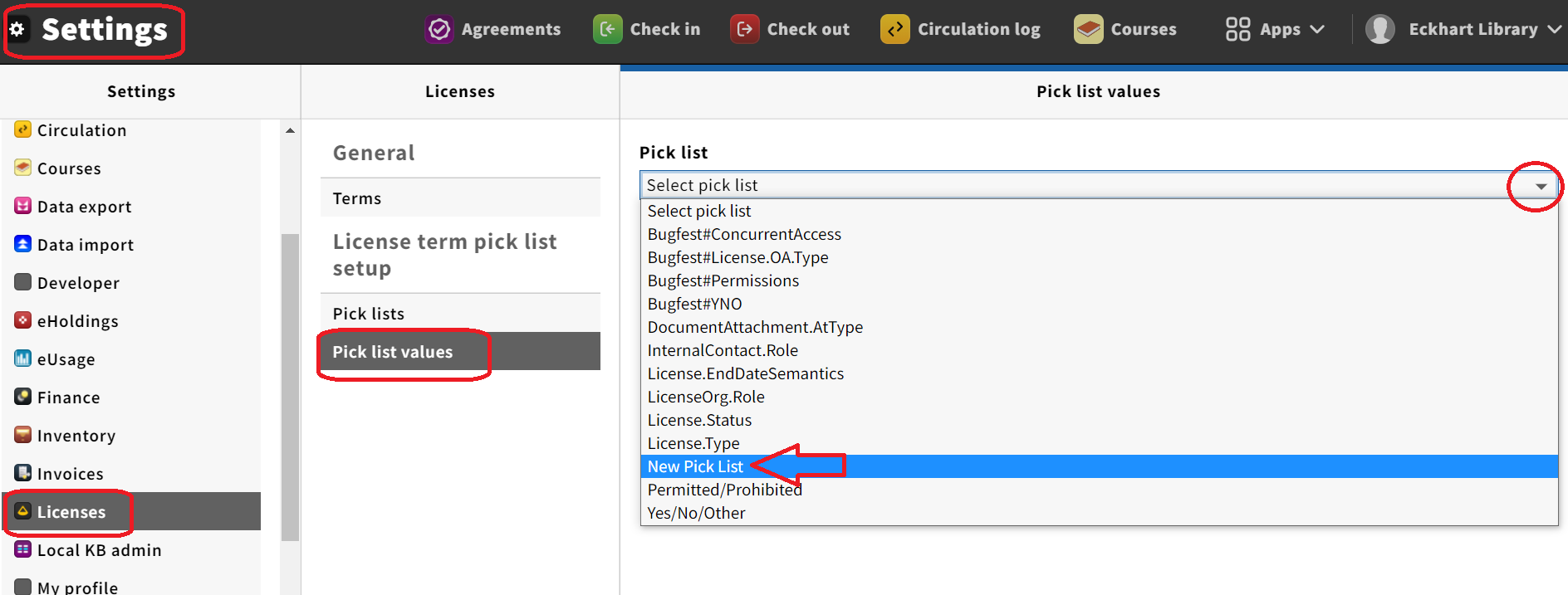
Task: Click the Check in app icon
Action: coord(608,29)
